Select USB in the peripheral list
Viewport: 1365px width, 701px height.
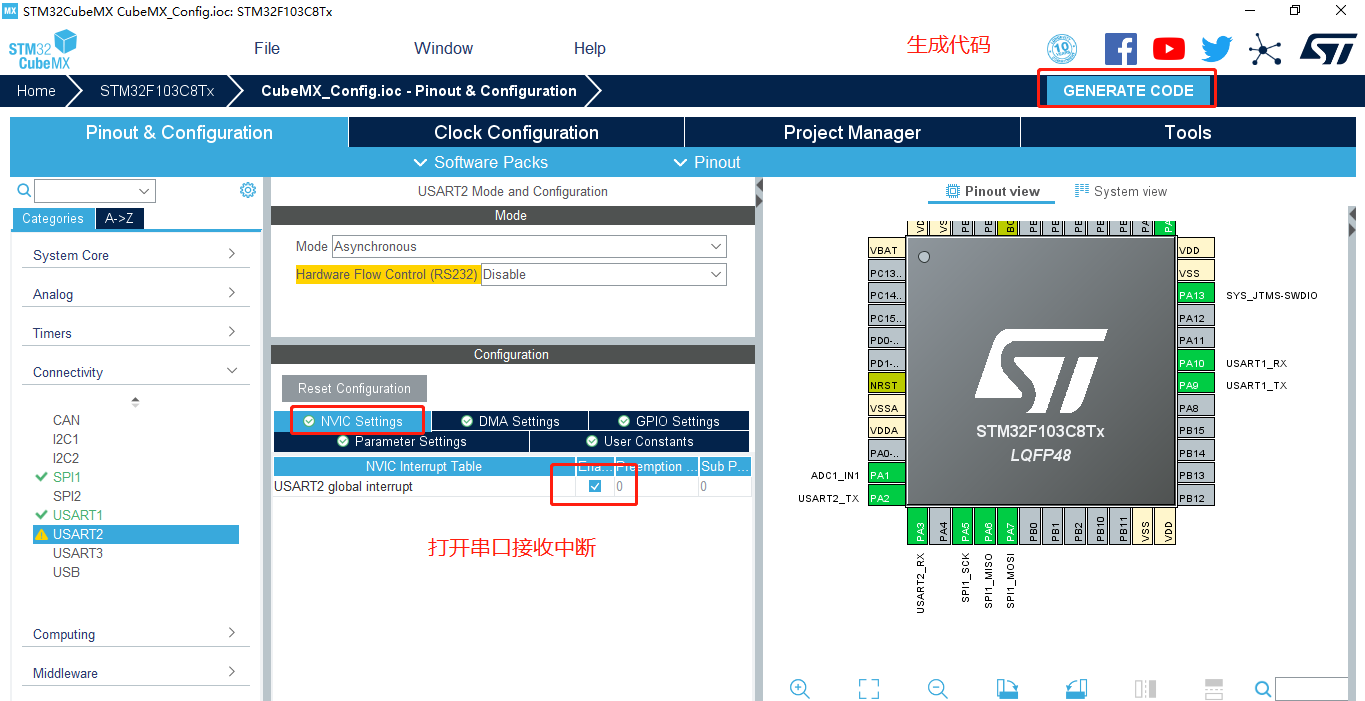pos(66,572)
